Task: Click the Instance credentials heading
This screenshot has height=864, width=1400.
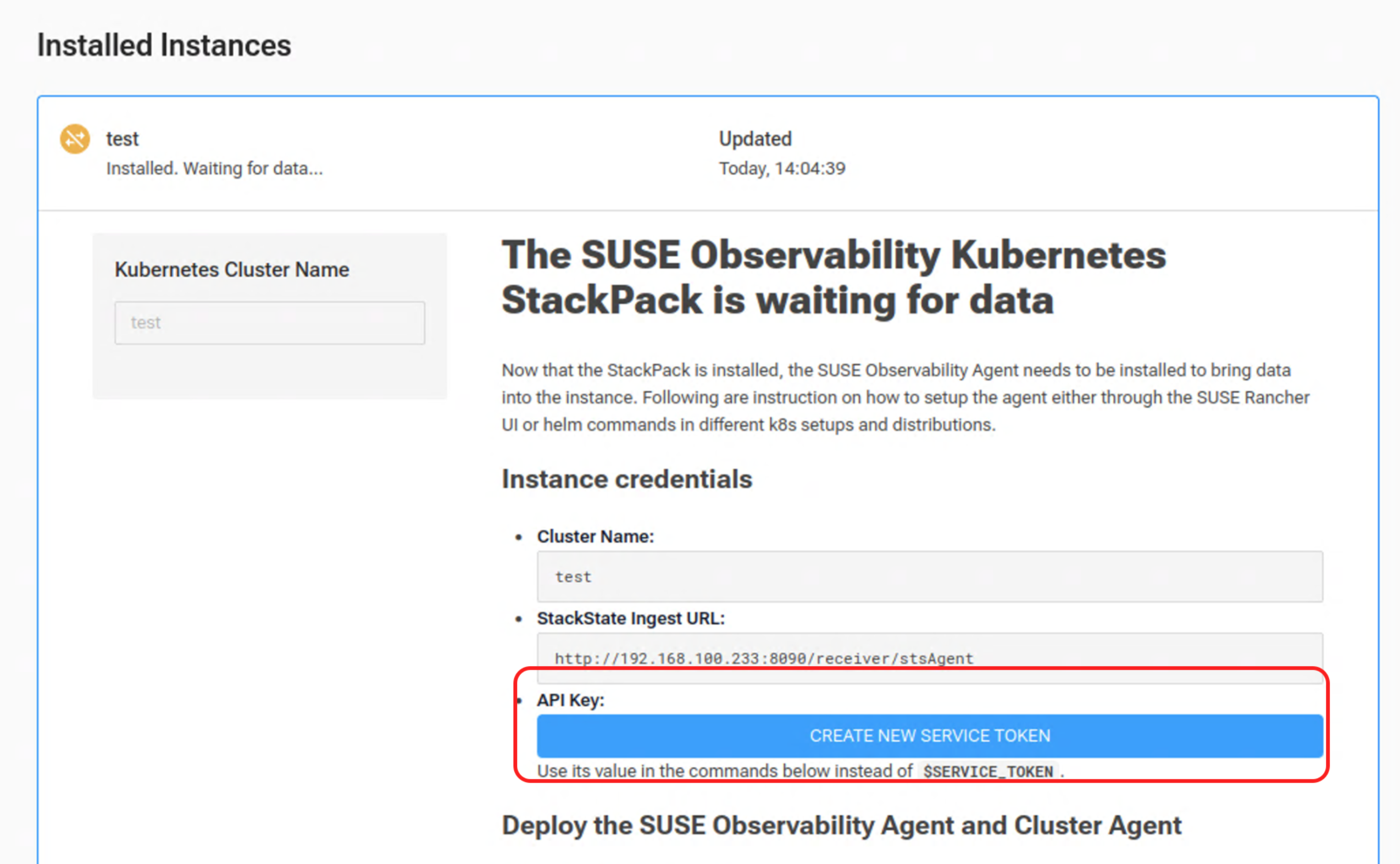Action: pyautogui.click(x=626, y=479)
